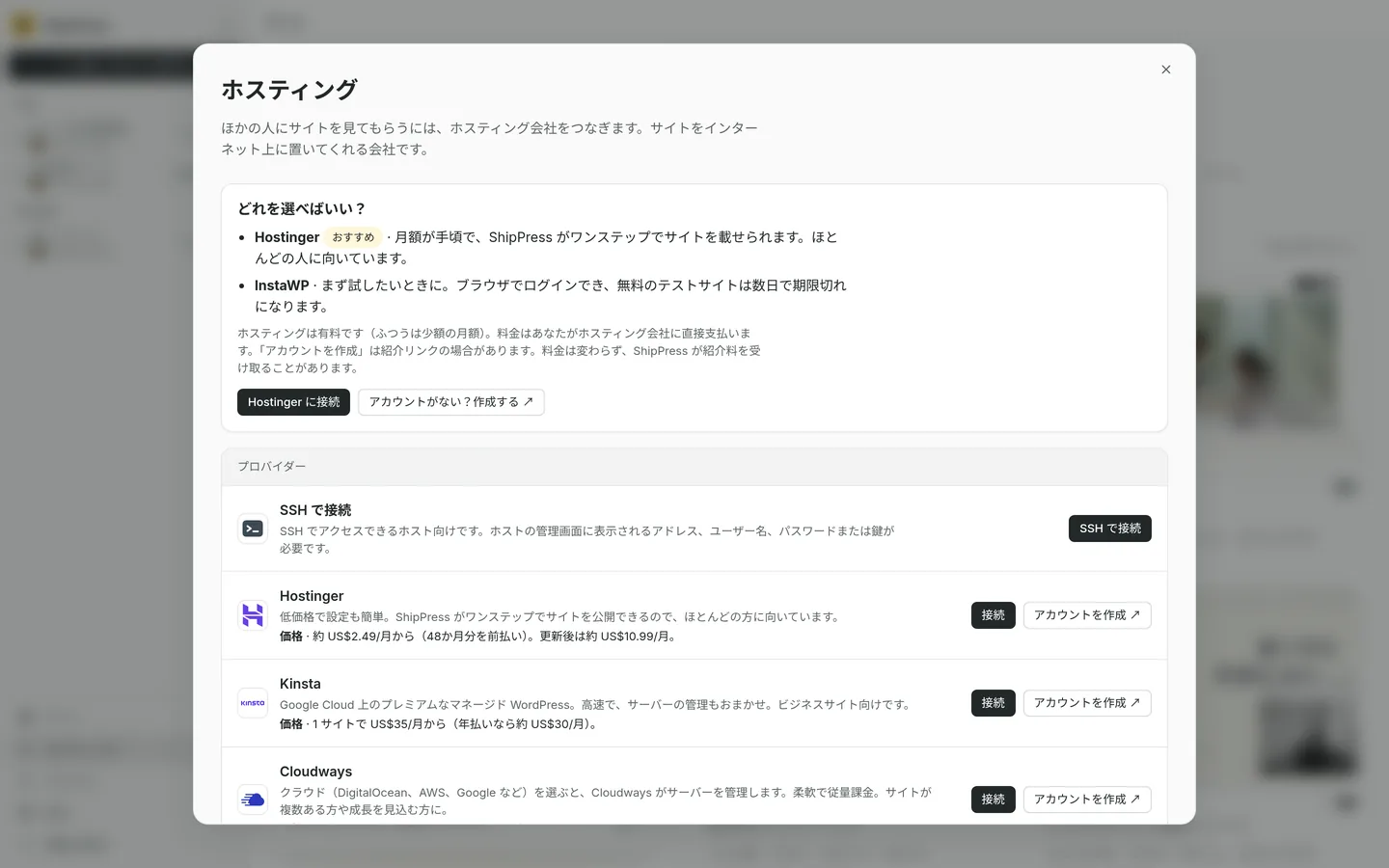Screen dimensions: 1389x868
Task: Click the Hostinger に接続 button
Action: pos(293,402)
